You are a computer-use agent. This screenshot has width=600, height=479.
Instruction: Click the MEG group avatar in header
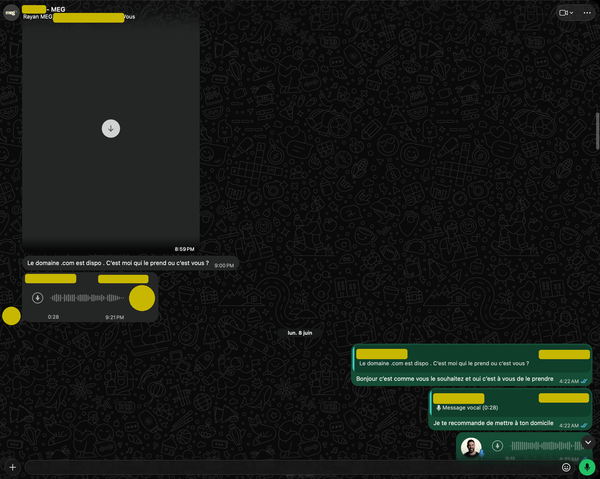tap(11, 13)
